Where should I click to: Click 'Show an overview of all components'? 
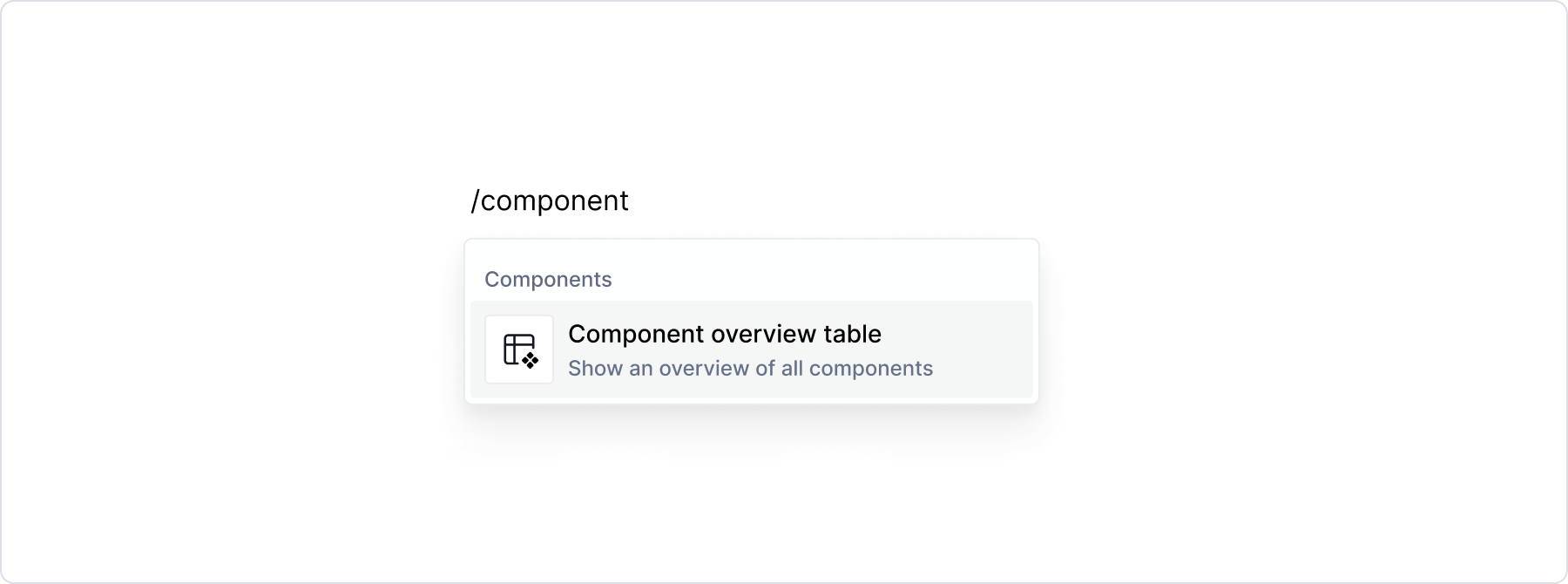tap(750, 368)
